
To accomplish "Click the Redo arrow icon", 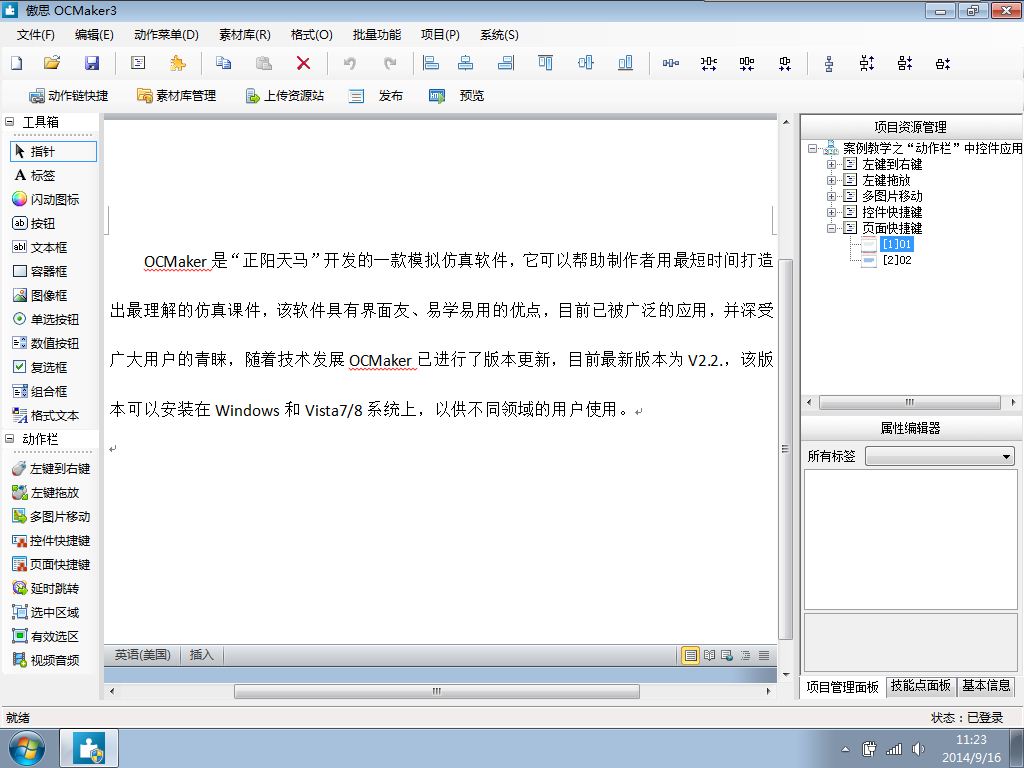I will [390, 63].
